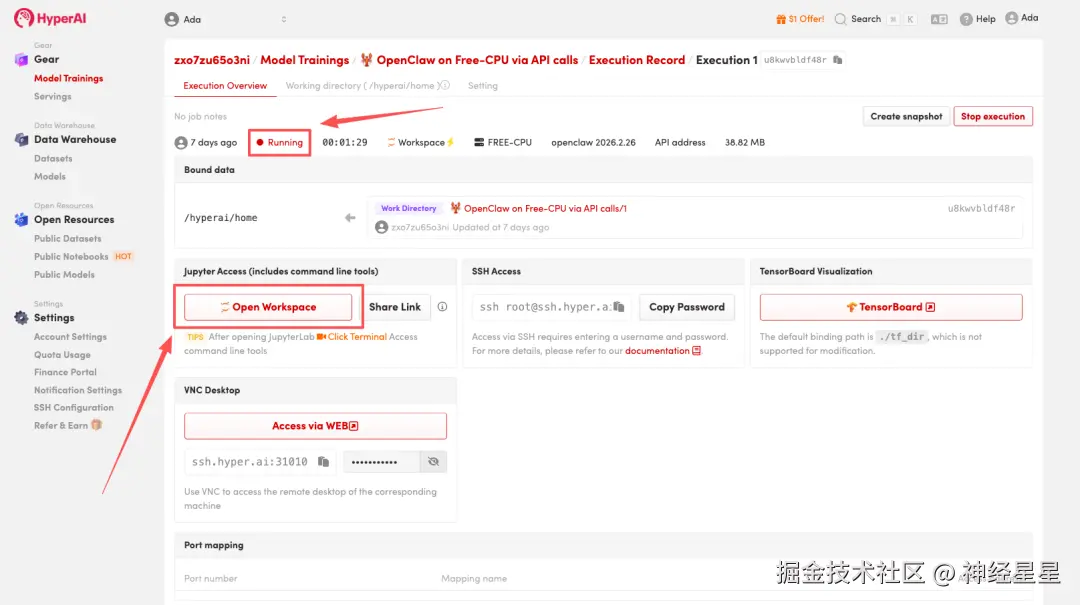Open TensorBoard visualization
The image size is (1080, 605).
(x=891, y=307)
